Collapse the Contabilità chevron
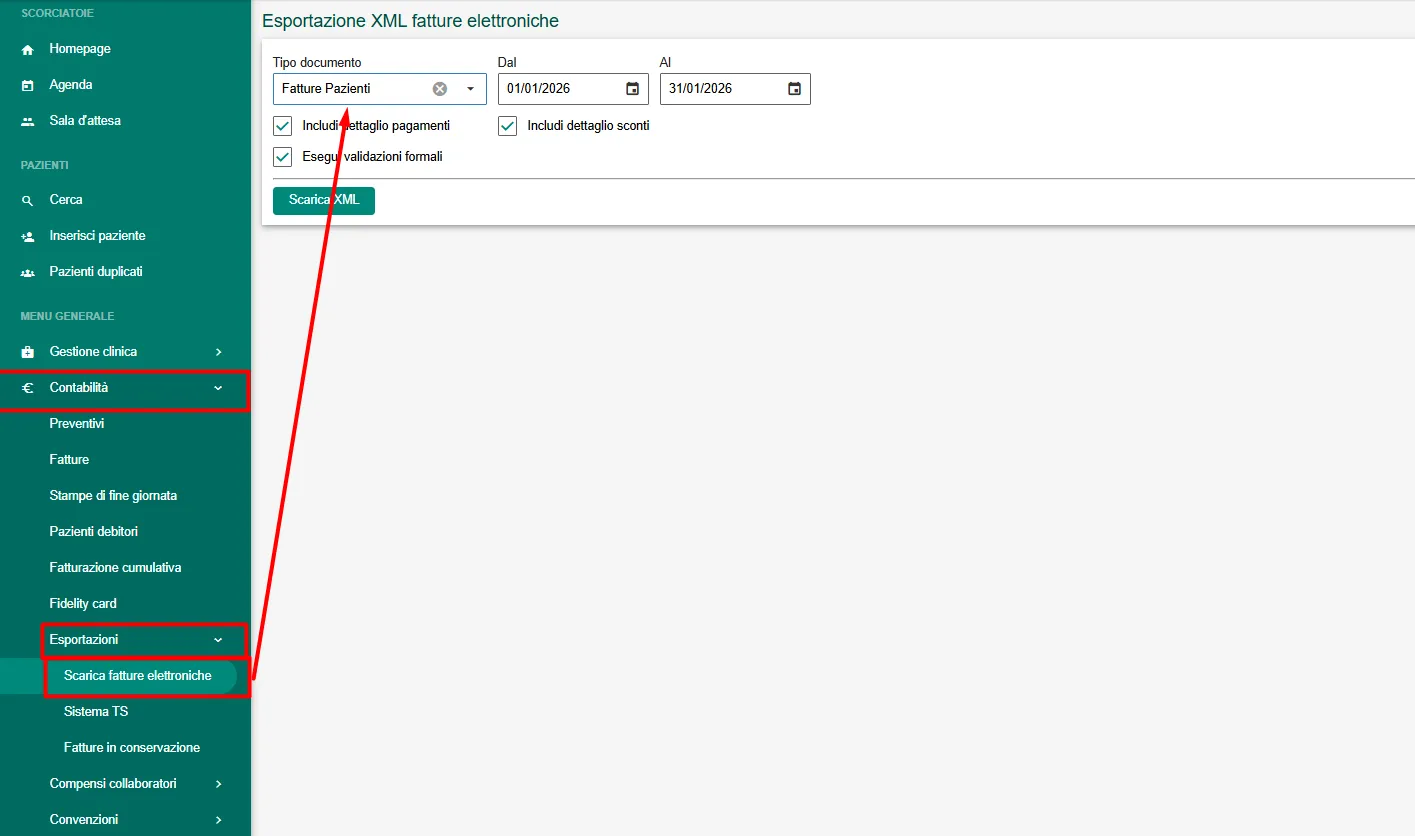Image resolution: width=1415 pixels, height=836 pixels. [218, 388]
